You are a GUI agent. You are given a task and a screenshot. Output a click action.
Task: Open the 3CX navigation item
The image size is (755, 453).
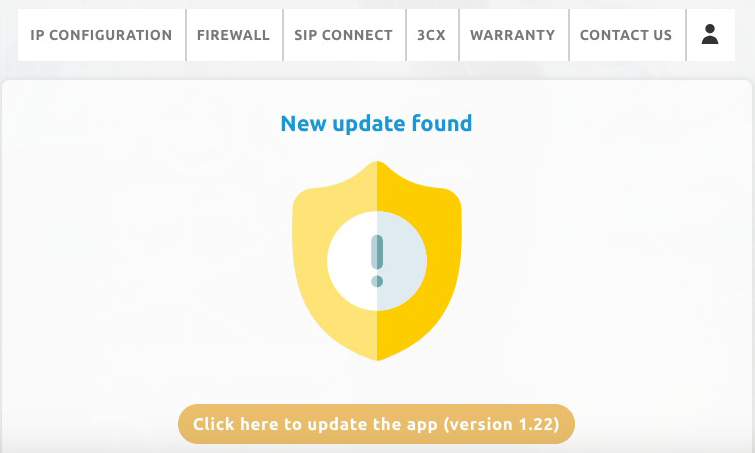click(431, 35)
